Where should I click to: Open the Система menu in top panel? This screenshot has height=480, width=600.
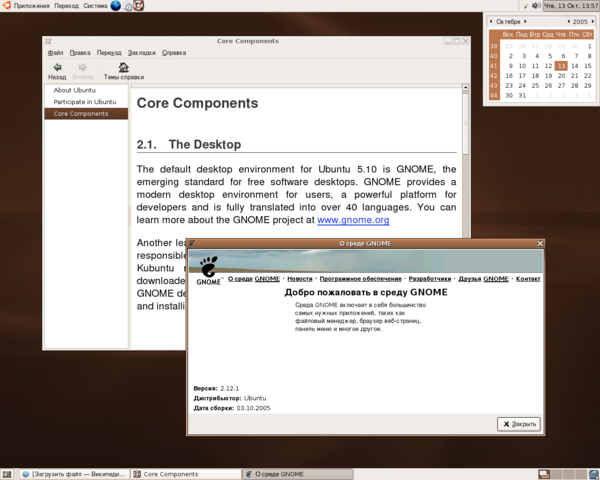pyautogui.click(x=94, y=6)
